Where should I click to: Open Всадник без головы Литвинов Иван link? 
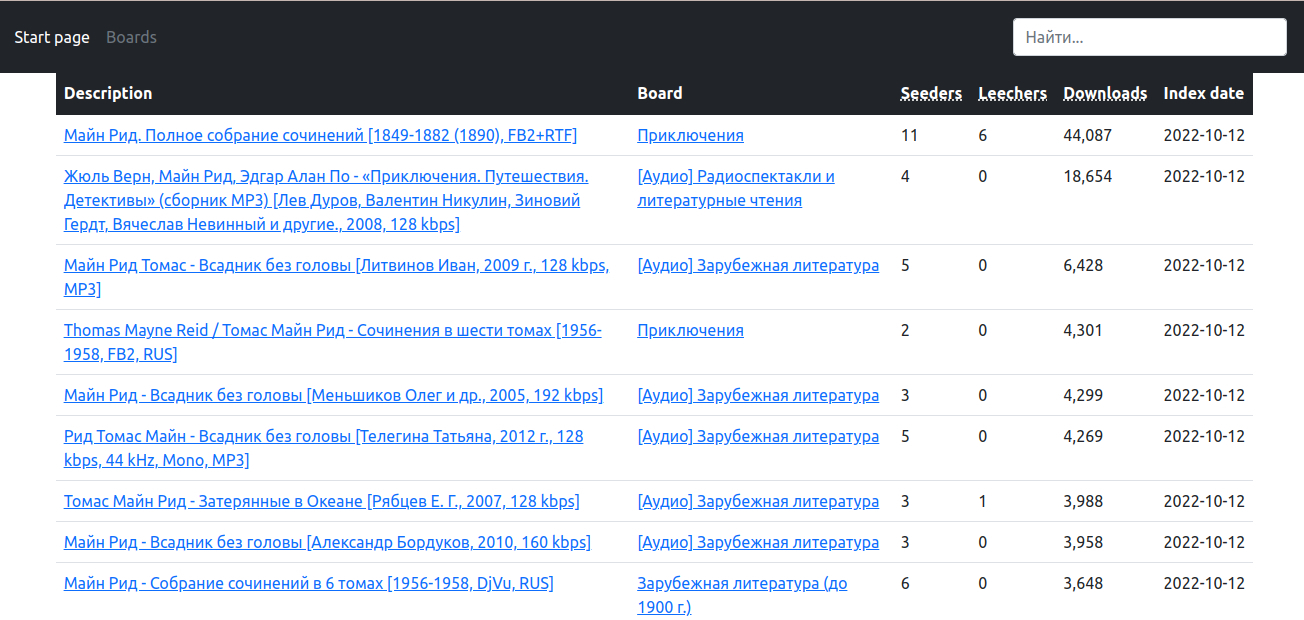[x=336, y=277]
